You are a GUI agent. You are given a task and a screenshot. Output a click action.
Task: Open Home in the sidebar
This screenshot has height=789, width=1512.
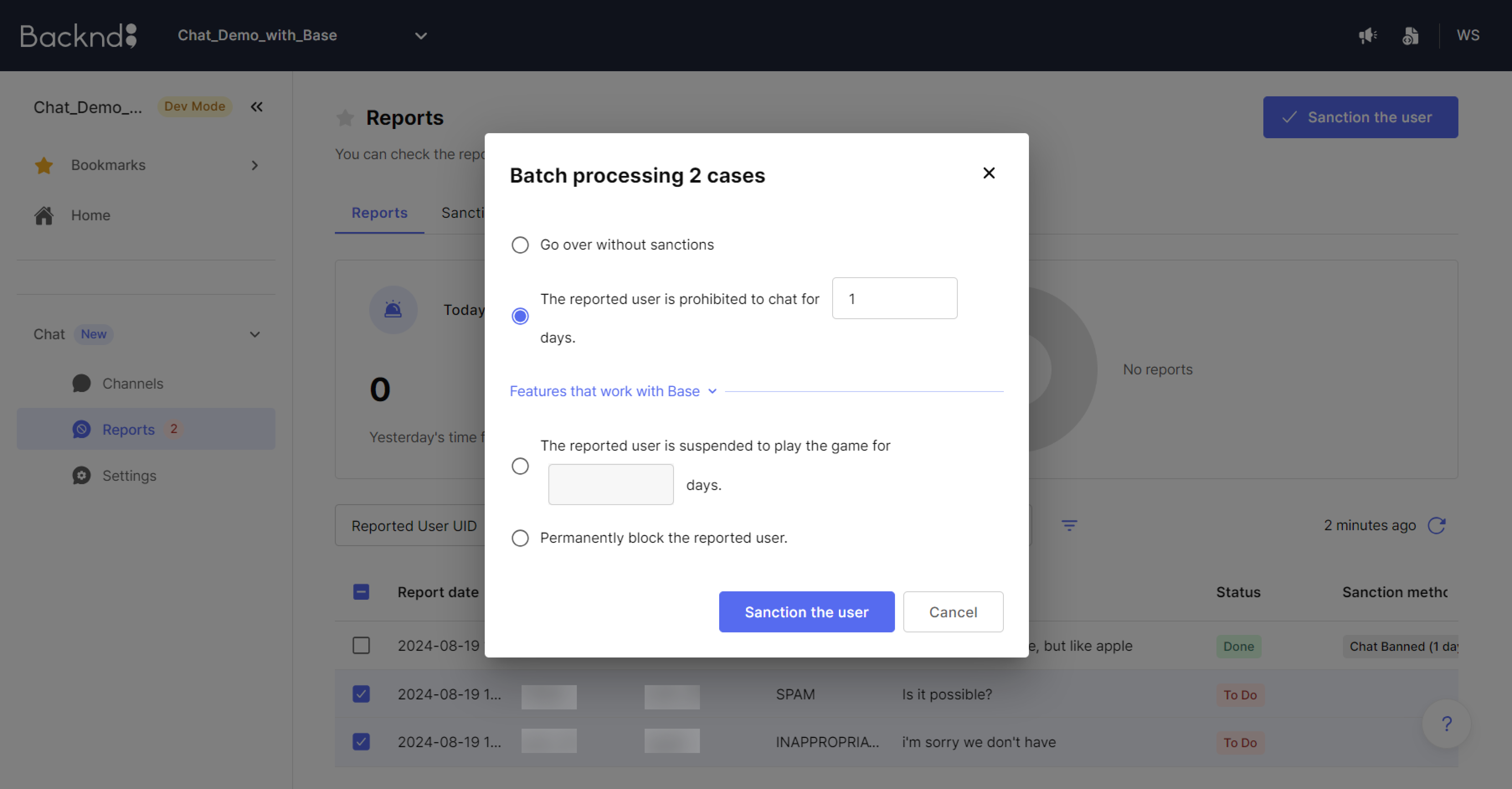pyautogui.click(x=146, y=215)
